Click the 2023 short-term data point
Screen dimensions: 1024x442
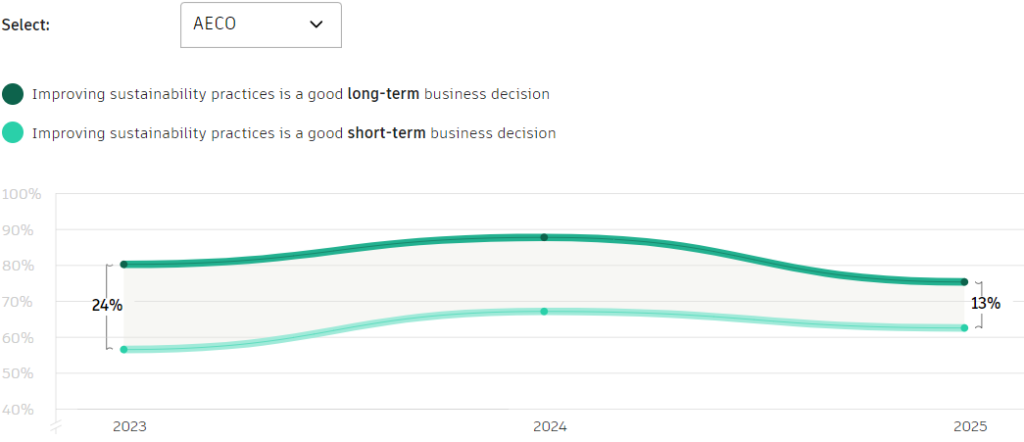click(124, 349)
